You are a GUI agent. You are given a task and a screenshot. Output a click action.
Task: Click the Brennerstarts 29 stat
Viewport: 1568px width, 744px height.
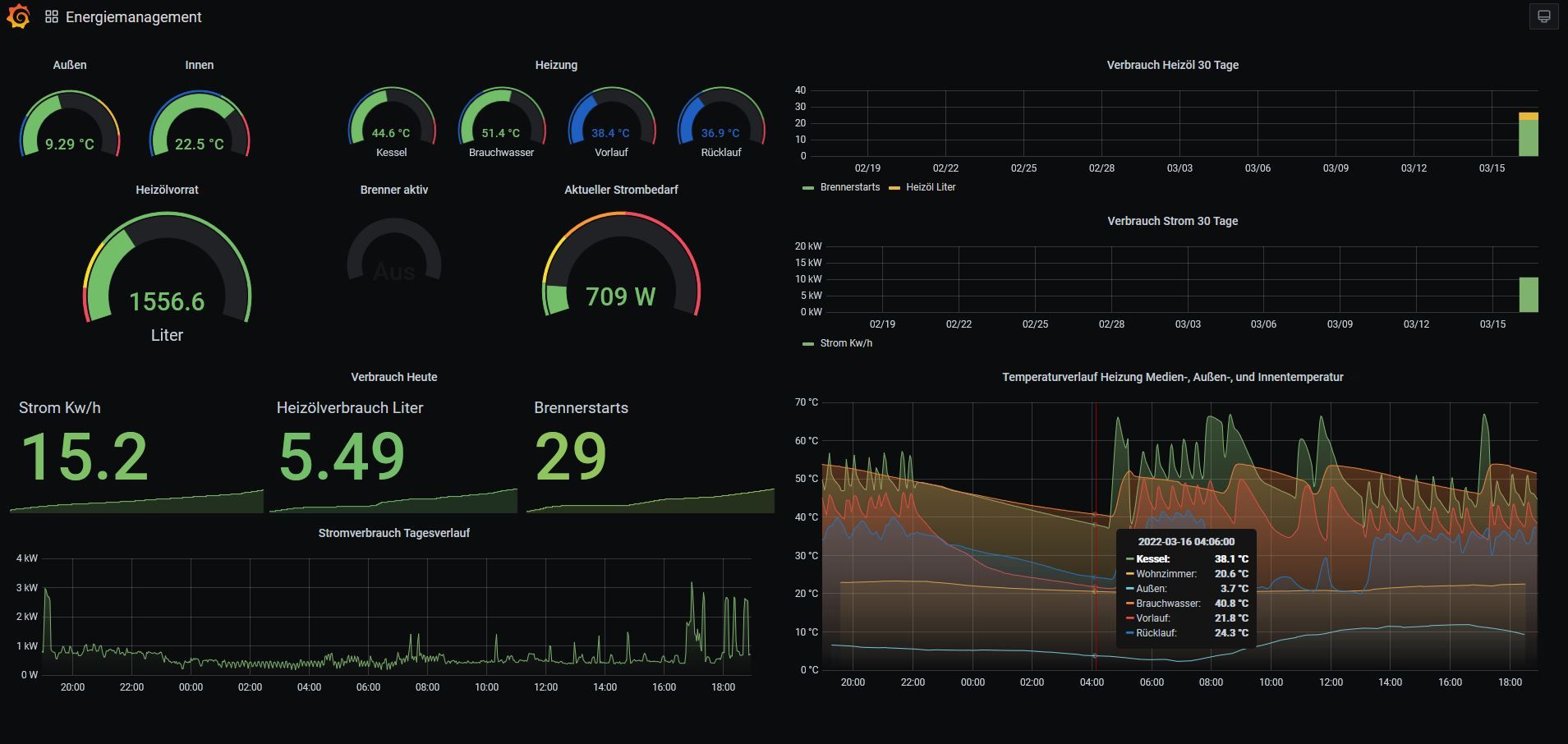[x=651, y=456]
